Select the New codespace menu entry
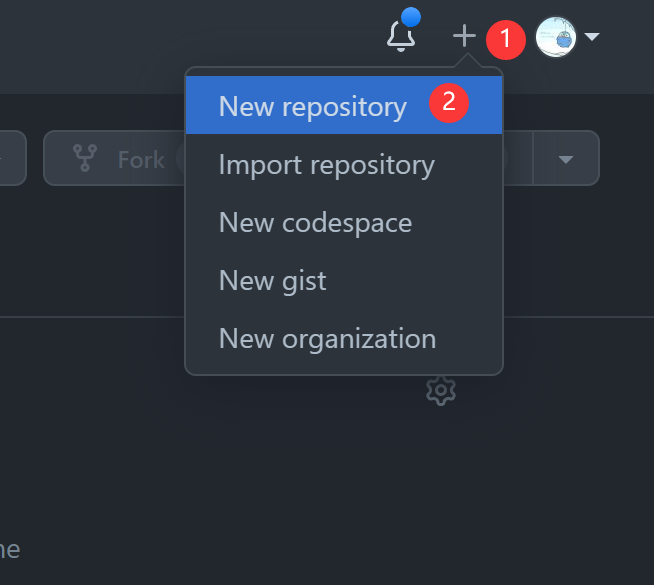Screen dimensions: 654x585 pyautogui.click(x=315, y=222)
